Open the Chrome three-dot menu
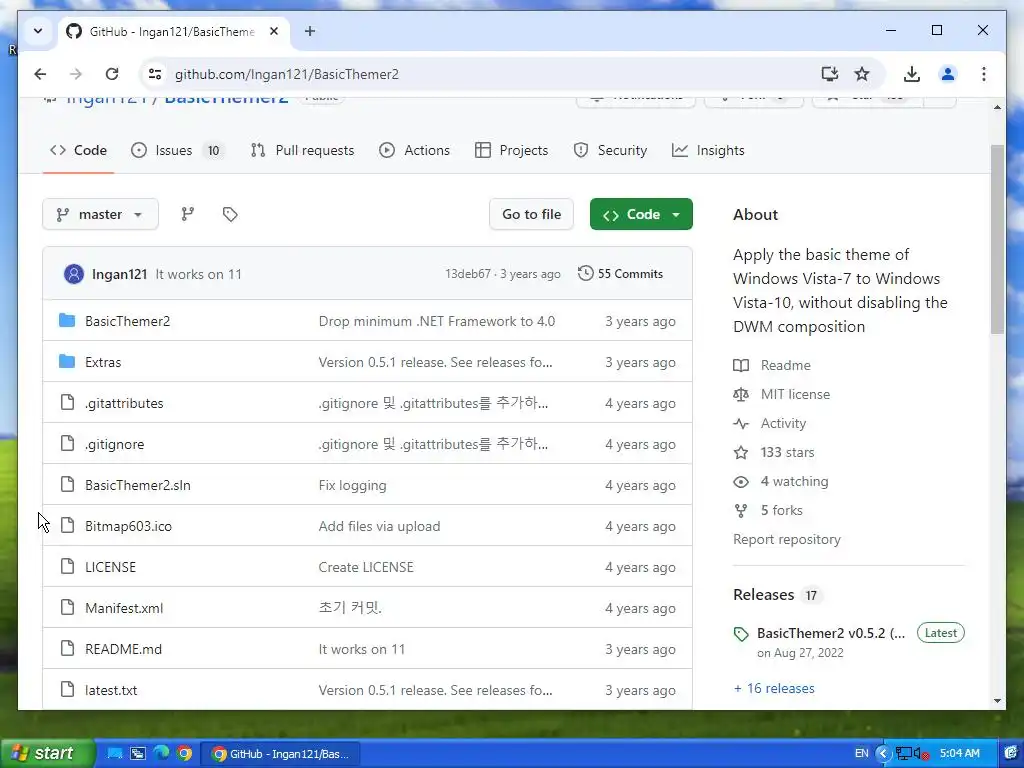The image size is (1024, 768). [984, 74]
